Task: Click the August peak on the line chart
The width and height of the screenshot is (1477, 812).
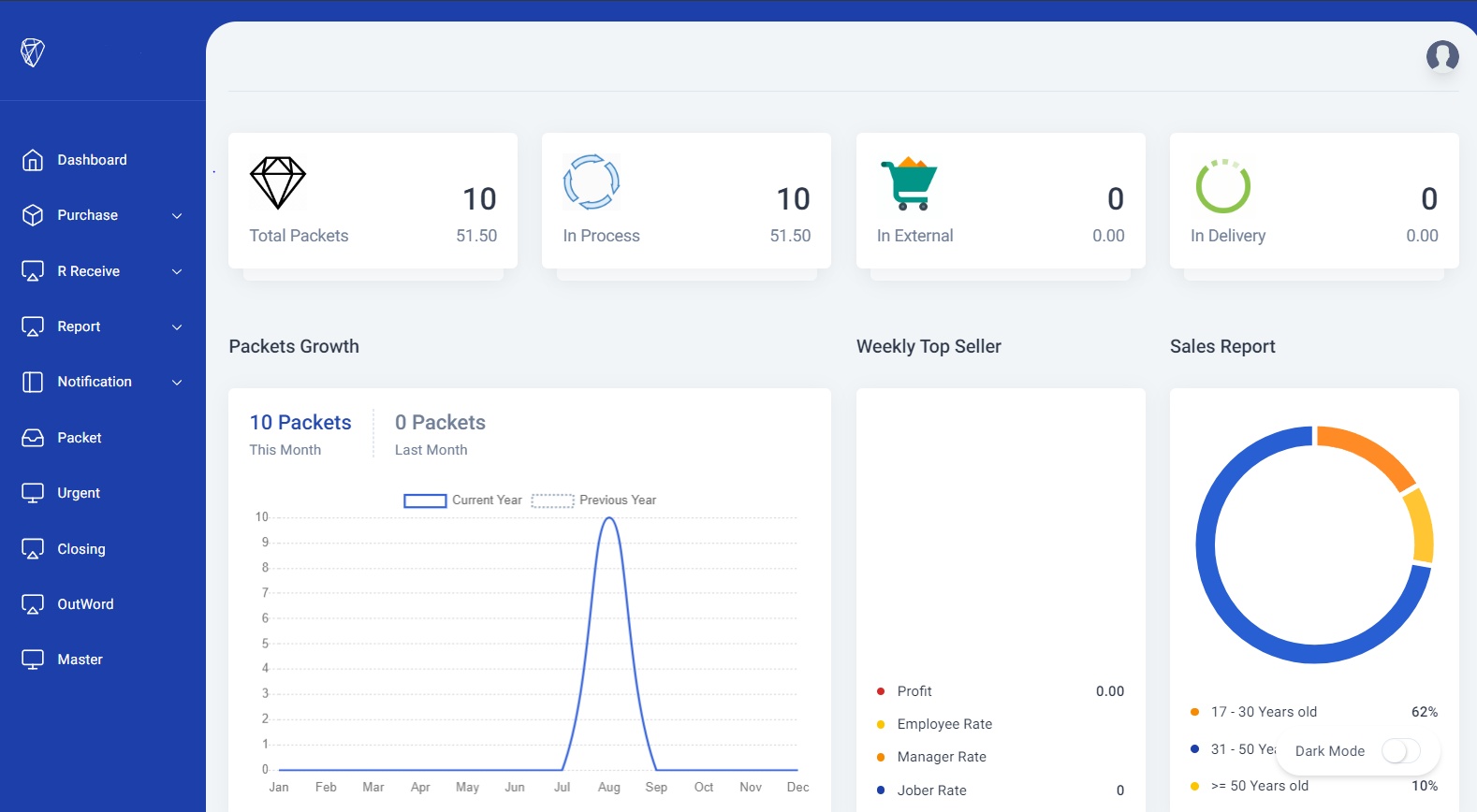Action: (609, 518)
